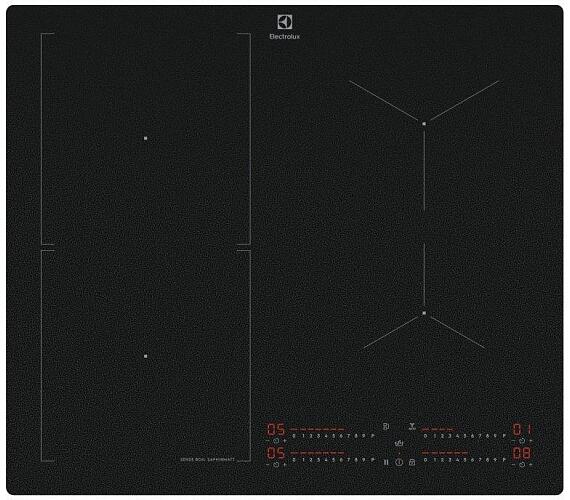570x500 pixels.
Task: Tap the Electrolux logo at the top
Action: click(x=285, y=27)
